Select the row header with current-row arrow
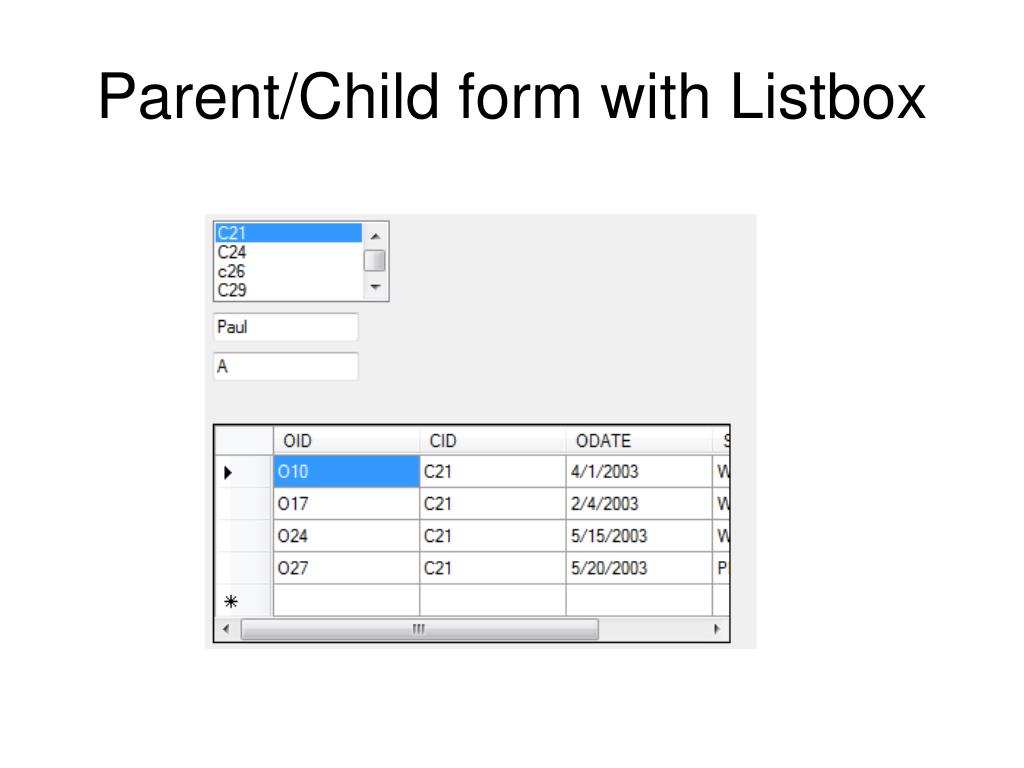The image size is (1024, 768). tap(244, 472)
